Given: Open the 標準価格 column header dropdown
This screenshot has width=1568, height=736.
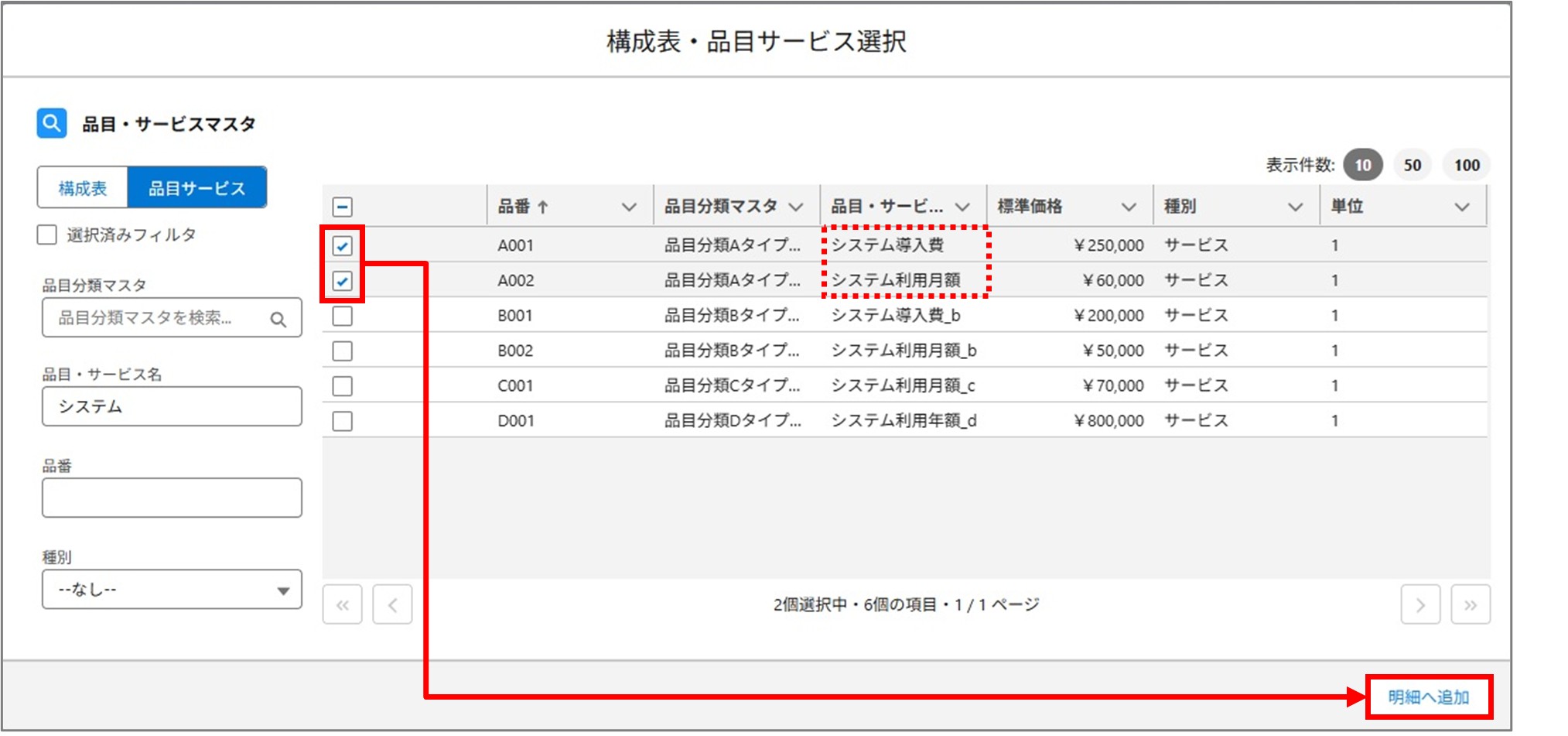Looking at the screenshot, I should (1129, 206).
